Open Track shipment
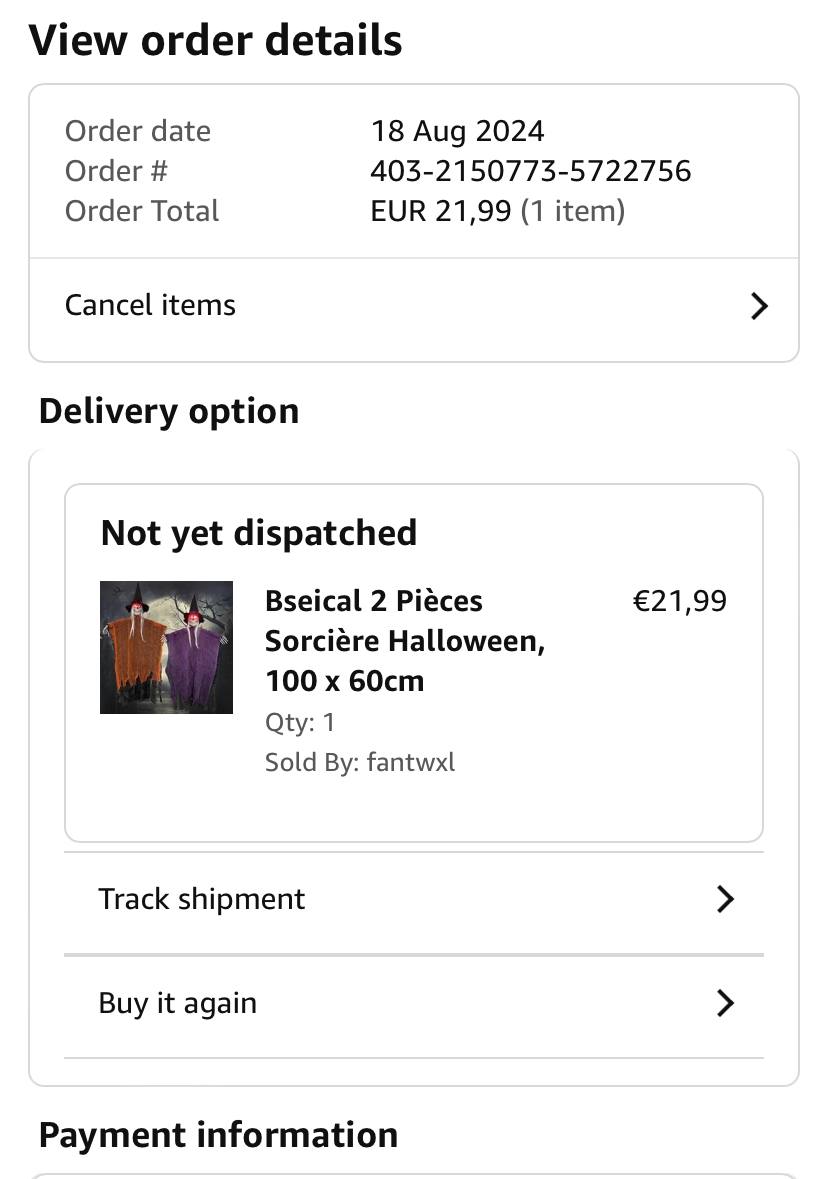The image size is (828, 1179). click(x=202, y=899)
